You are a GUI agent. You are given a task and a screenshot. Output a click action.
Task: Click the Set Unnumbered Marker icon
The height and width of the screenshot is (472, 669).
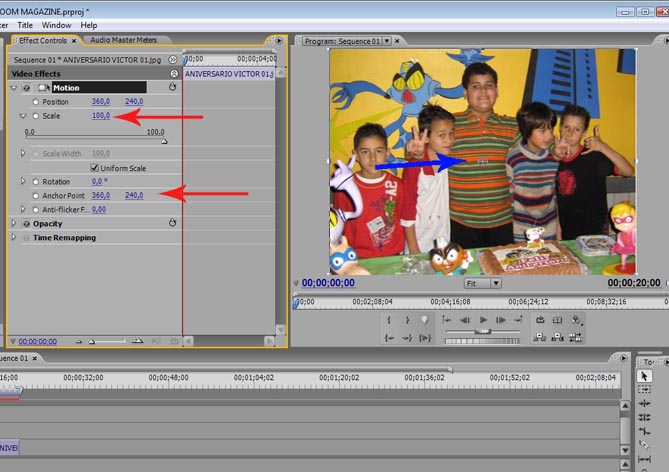pyautogui.click(x=425, y=320)
